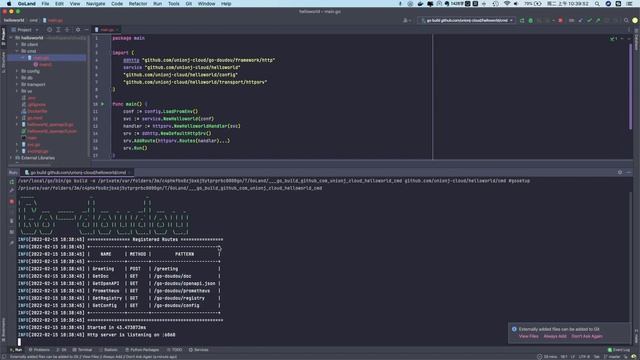
Task: Open the Wi-Fi menu bar icon
Action: tap(507, 4)
